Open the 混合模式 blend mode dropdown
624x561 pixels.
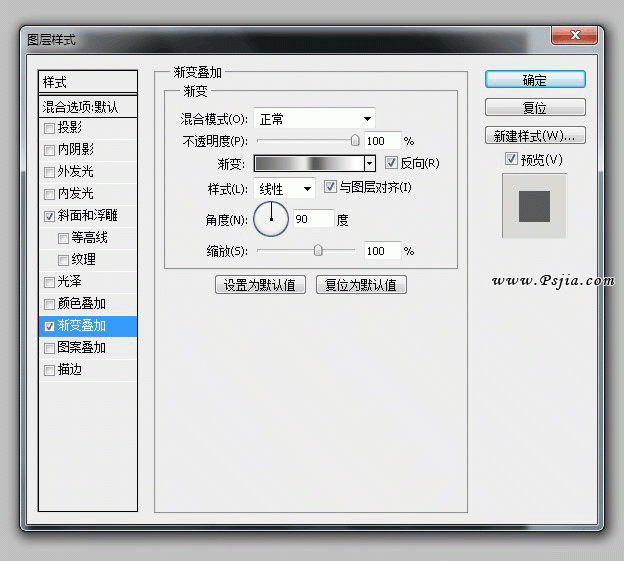pyautogui.click(x=314, y=119)
